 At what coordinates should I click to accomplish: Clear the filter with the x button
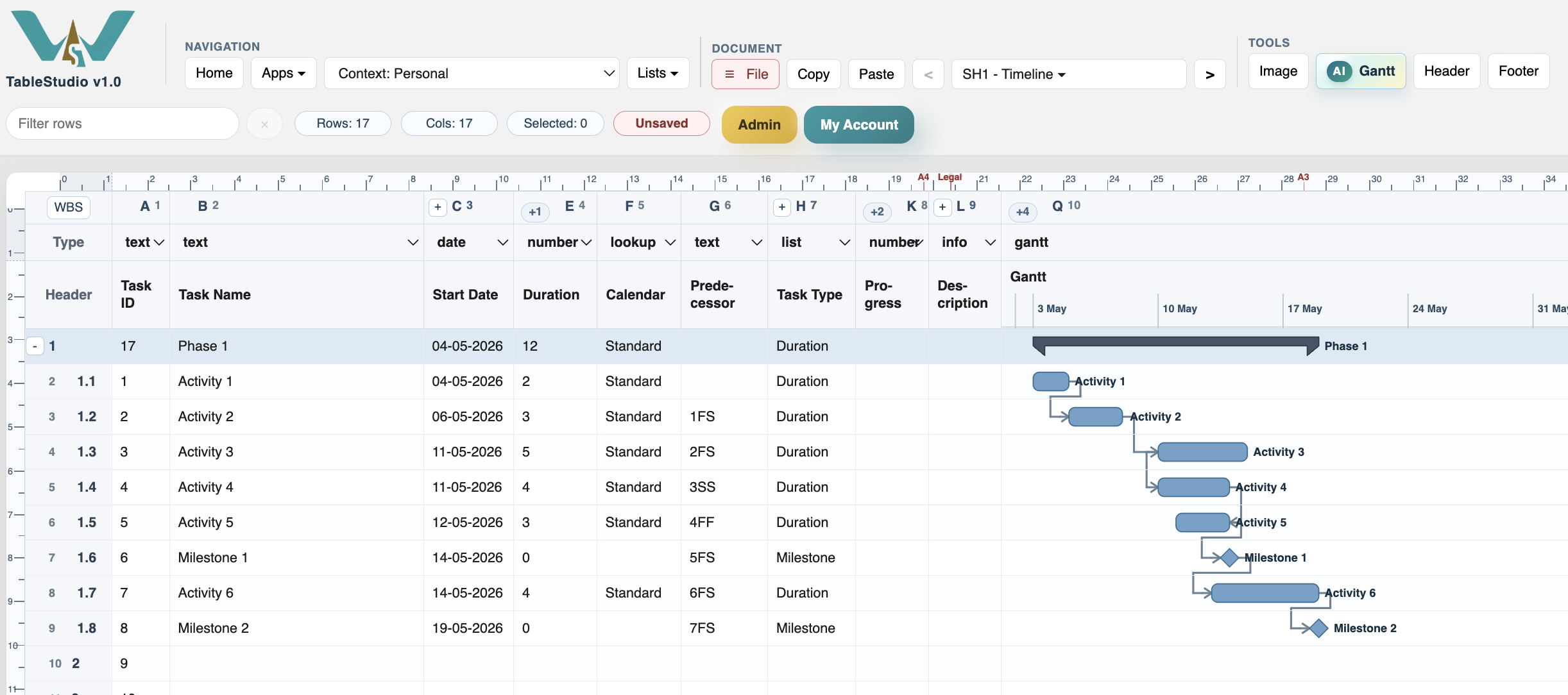pos(264,124)
